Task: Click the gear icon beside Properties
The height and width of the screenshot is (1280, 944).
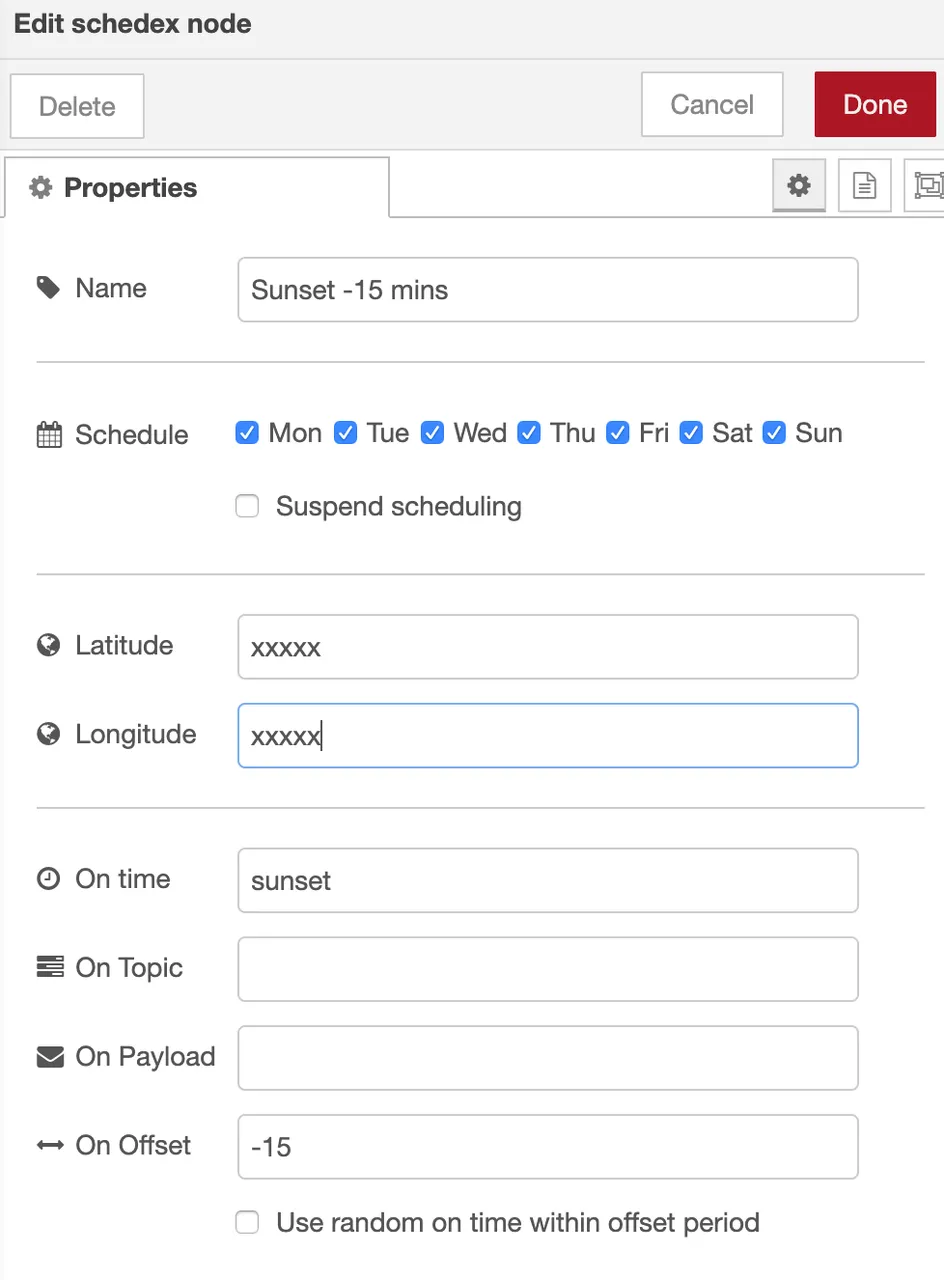Action: pyautogui.click(x=40, y=188)
